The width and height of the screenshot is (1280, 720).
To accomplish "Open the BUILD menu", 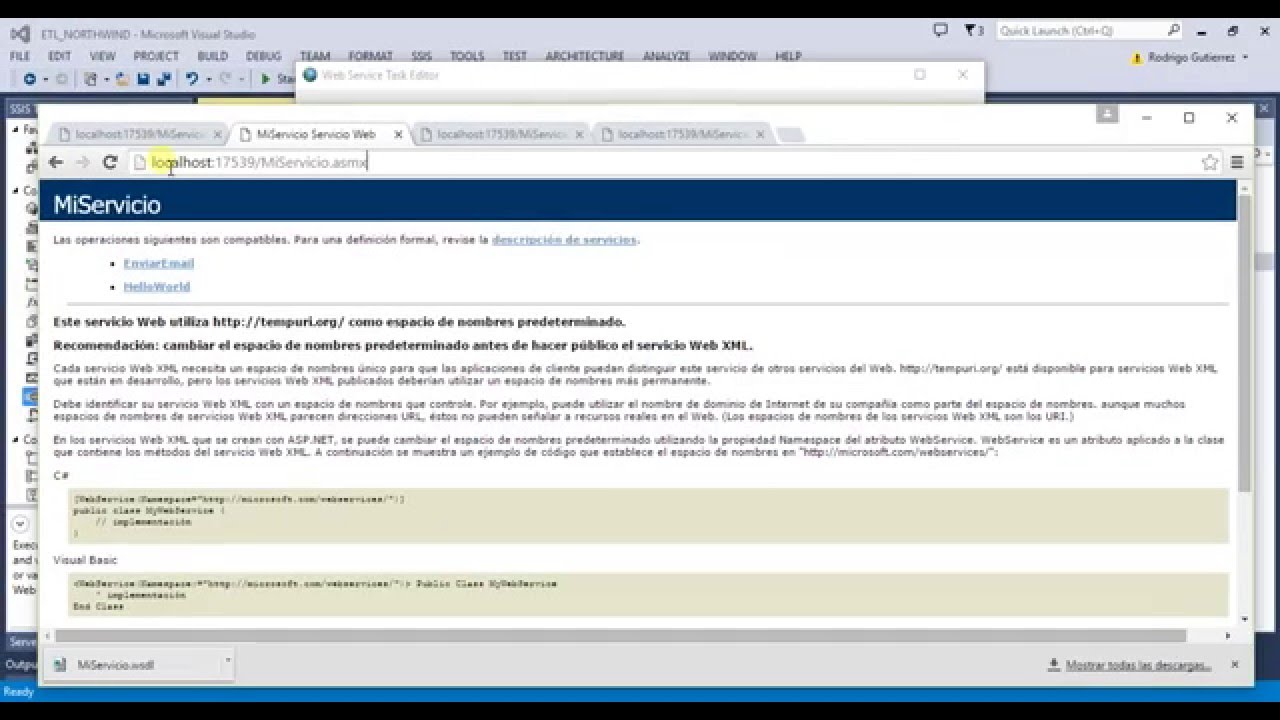I will (213, 56).
